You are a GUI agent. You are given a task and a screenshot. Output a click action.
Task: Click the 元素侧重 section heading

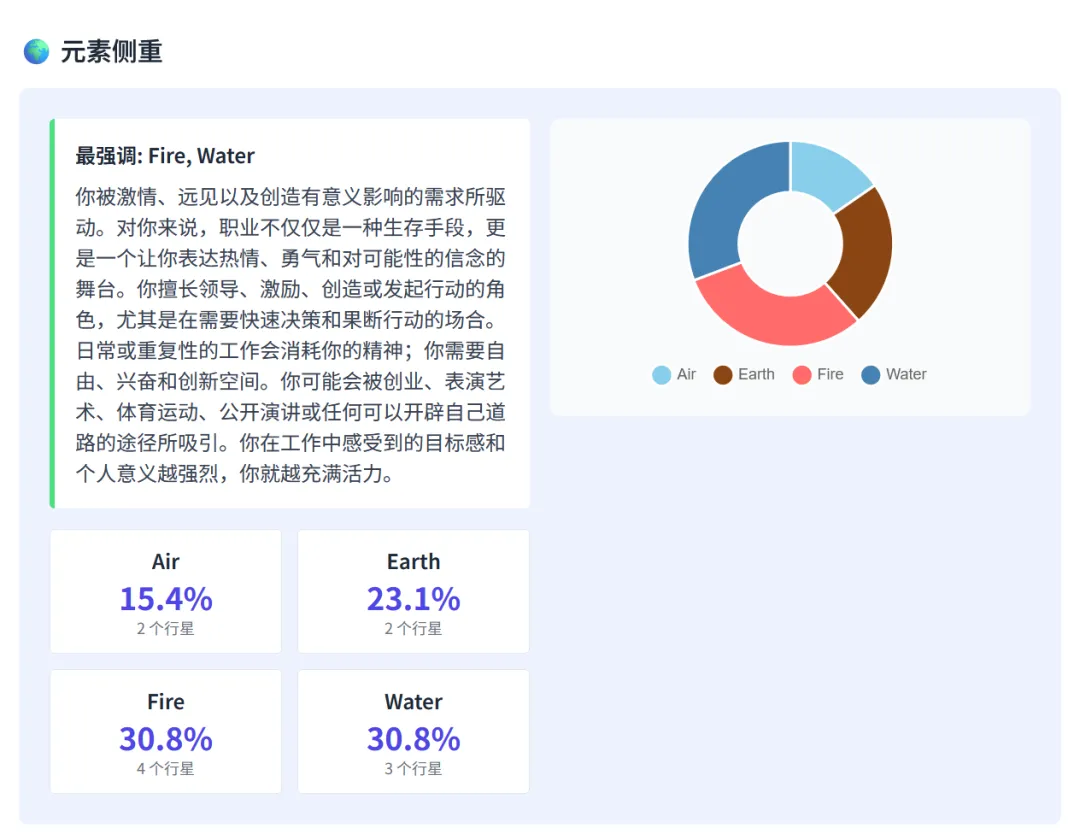click(111, 51)
